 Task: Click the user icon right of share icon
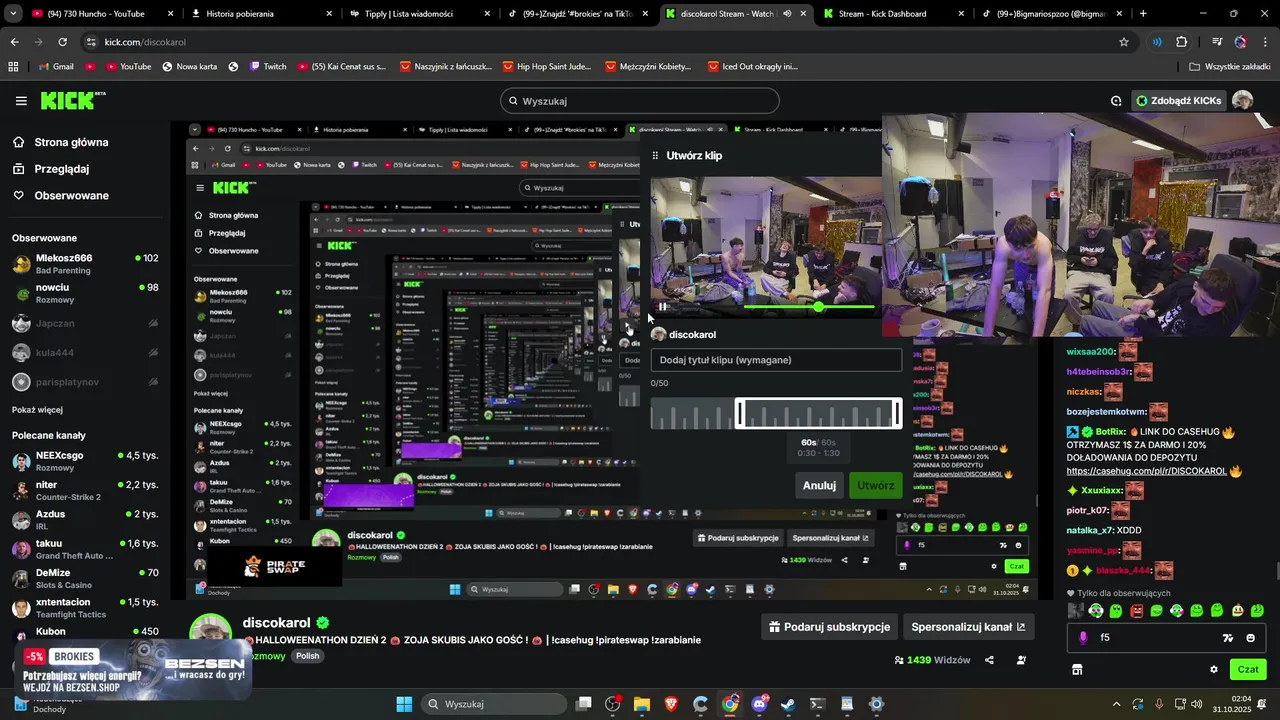click(x=1021, y=660)
